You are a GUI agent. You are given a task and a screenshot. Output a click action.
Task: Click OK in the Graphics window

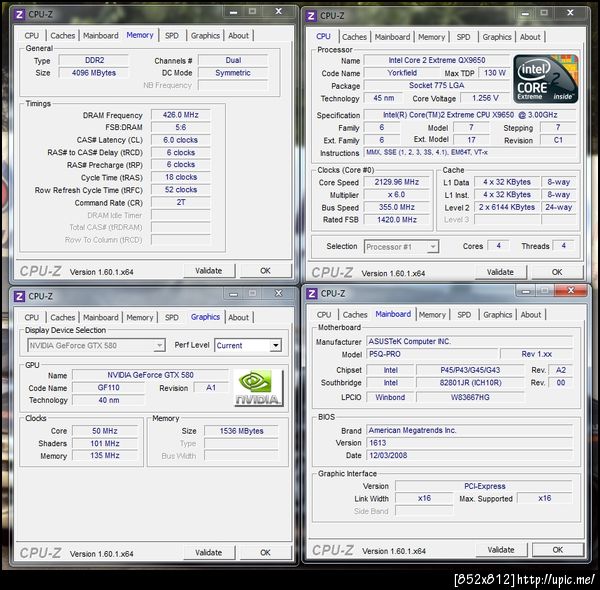coord(265,553)
